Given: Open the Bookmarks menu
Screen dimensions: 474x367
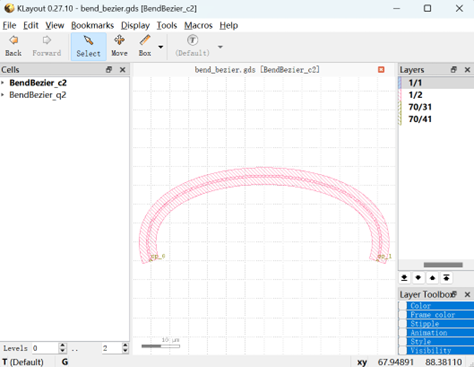Looking at the screenshot, I should (x=92, y=25).
